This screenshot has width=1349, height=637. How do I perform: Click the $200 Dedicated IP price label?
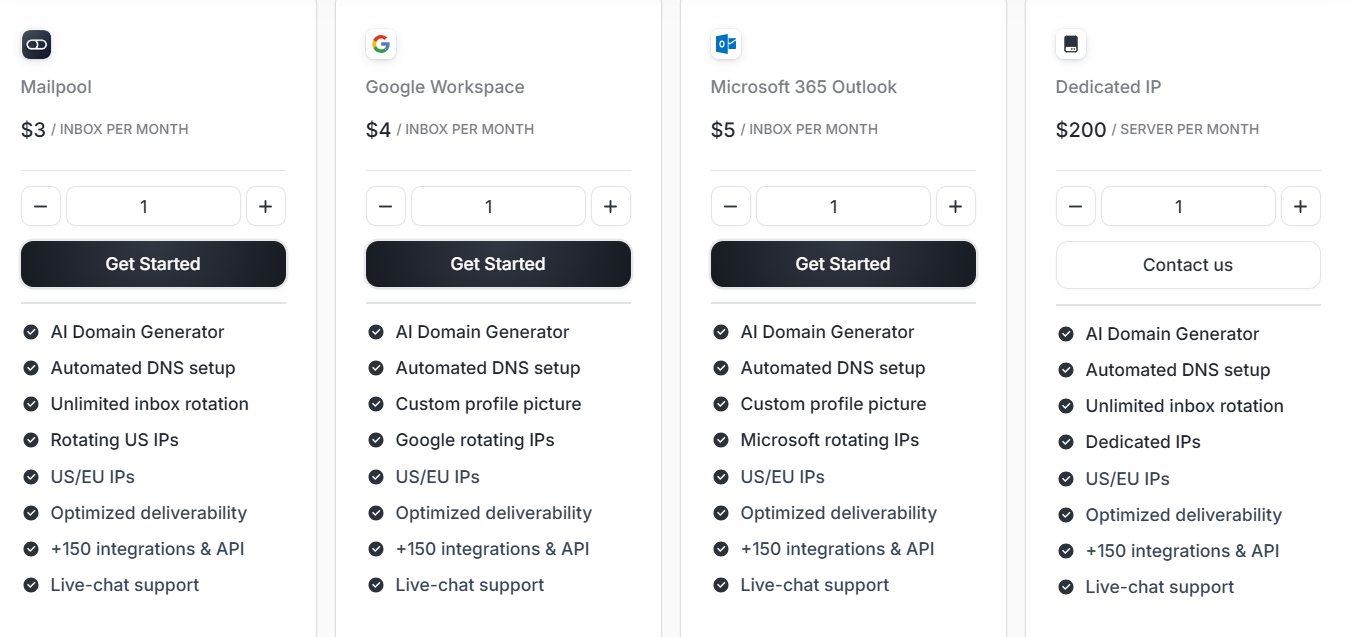pos(1080,129)
